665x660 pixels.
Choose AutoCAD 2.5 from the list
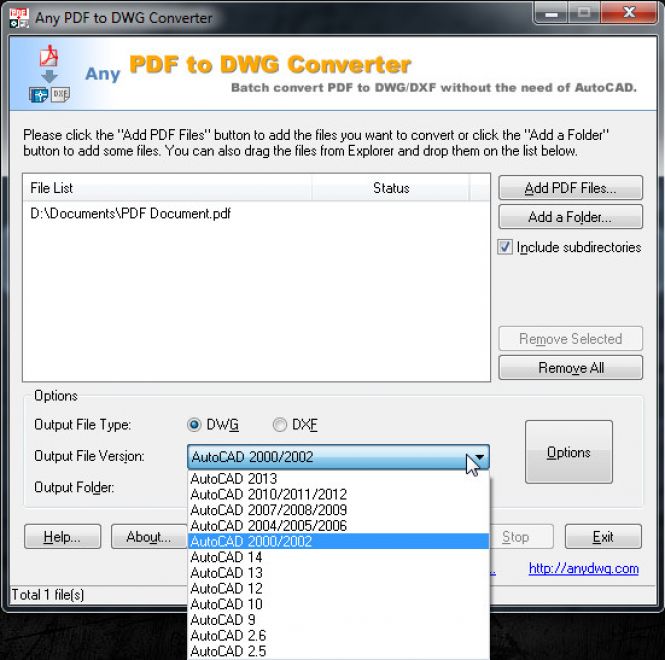coord(338,651)
